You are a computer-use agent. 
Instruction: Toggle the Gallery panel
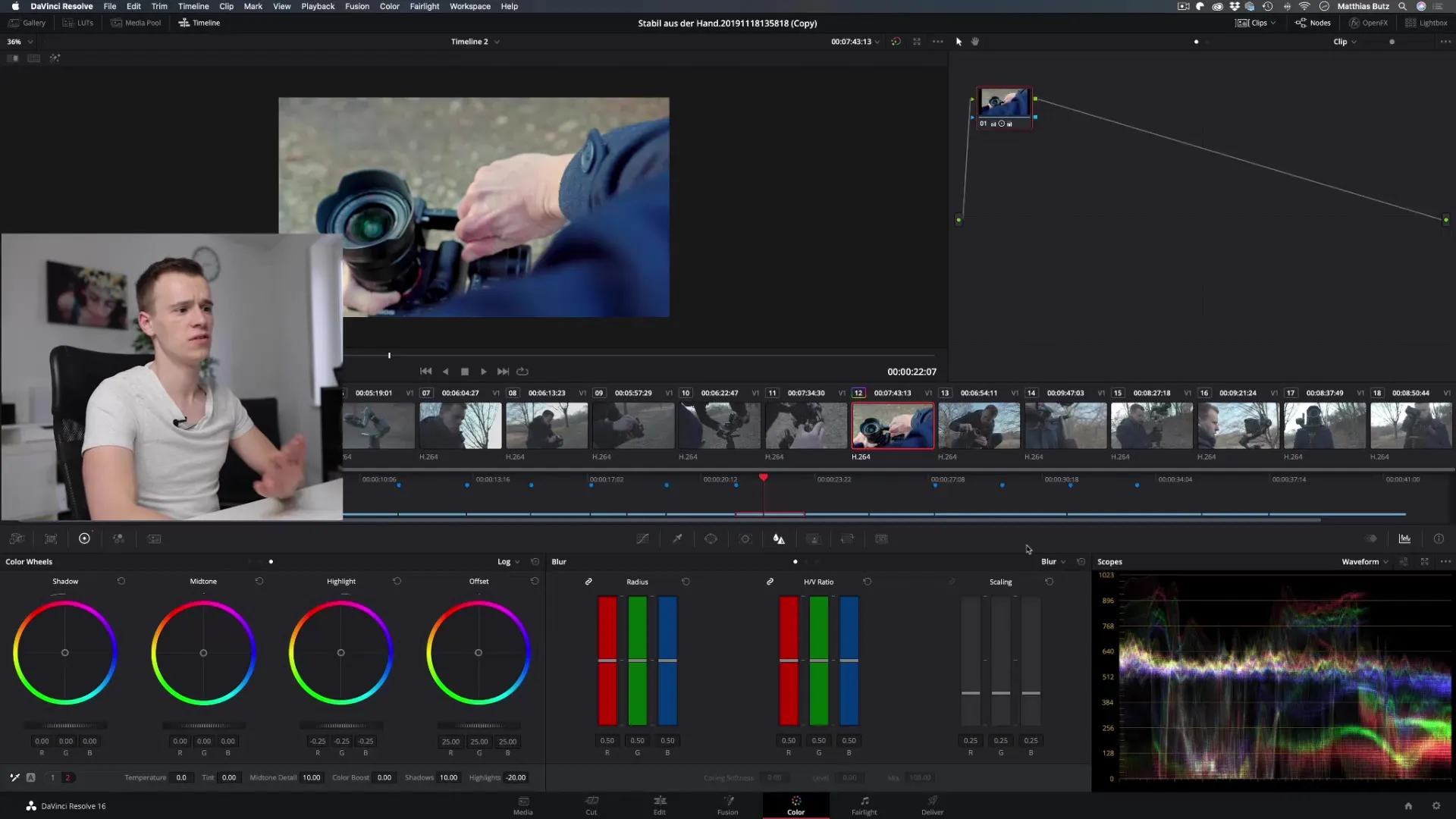point(27,23)
